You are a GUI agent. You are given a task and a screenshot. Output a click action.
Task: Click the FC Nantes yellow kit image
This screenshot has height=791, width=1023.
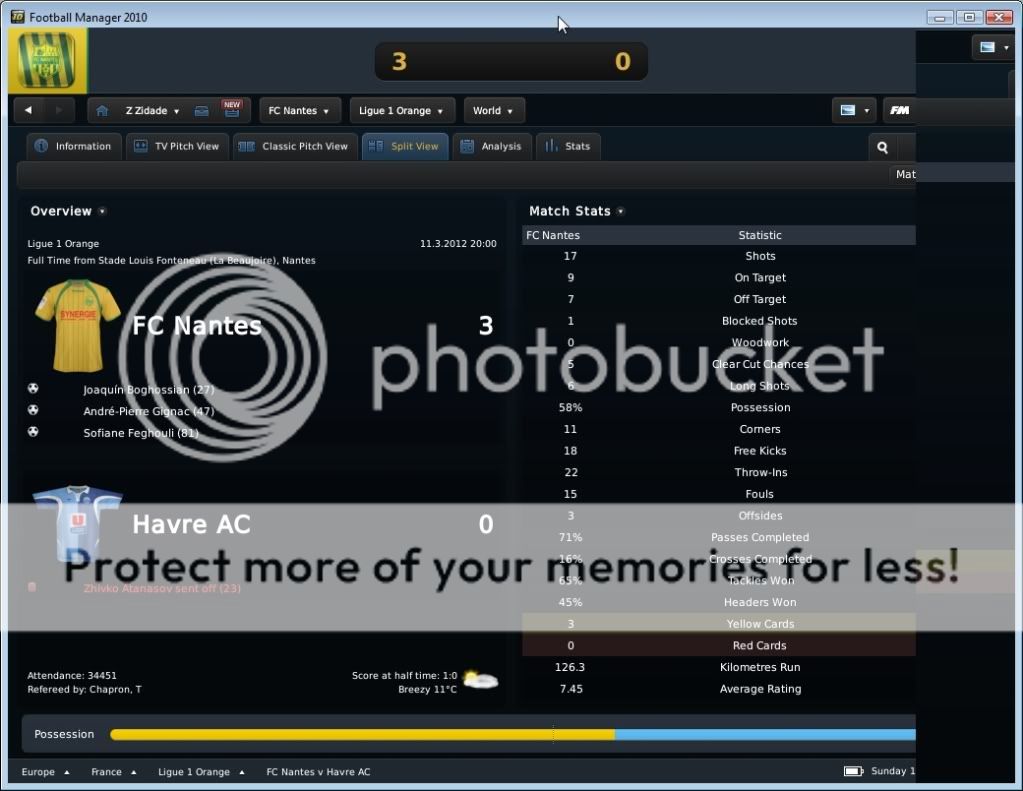[77, 326]
